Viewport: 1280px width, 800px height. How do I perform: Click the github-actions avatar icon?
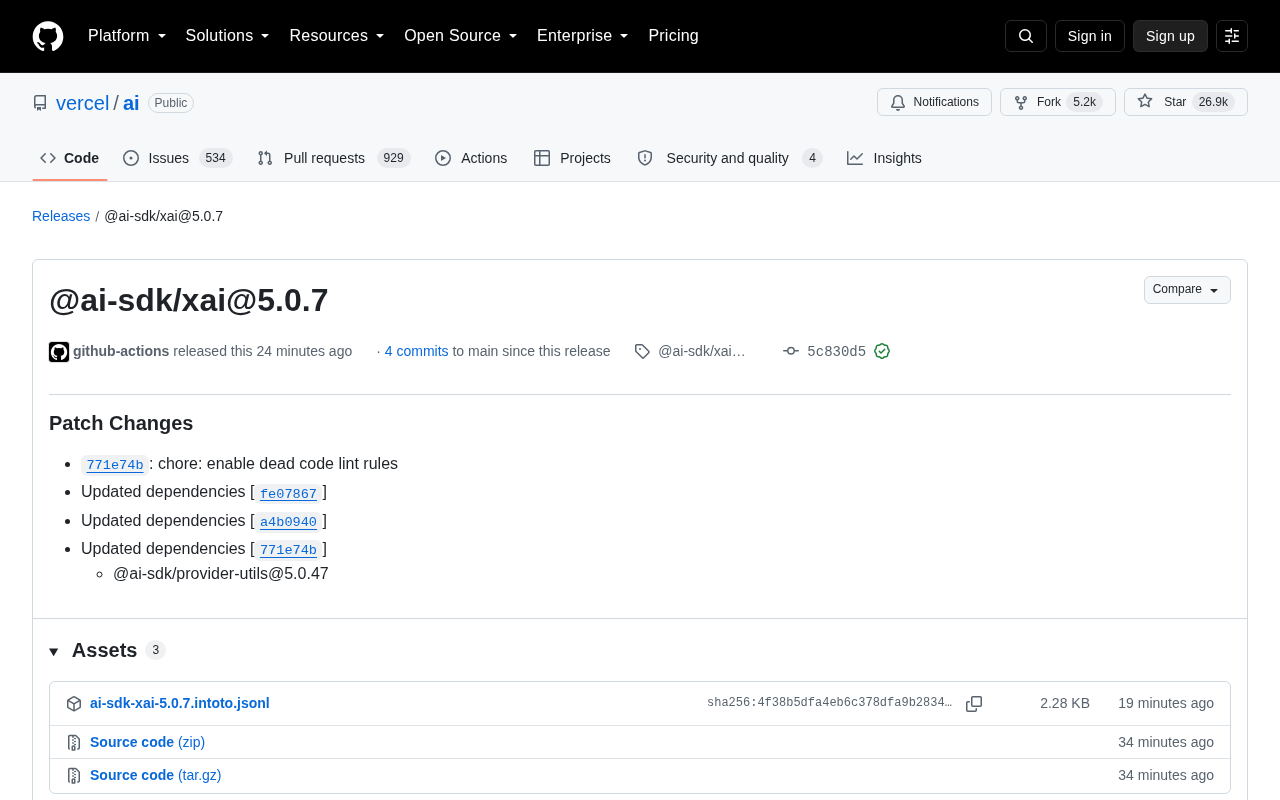point(59,352)
